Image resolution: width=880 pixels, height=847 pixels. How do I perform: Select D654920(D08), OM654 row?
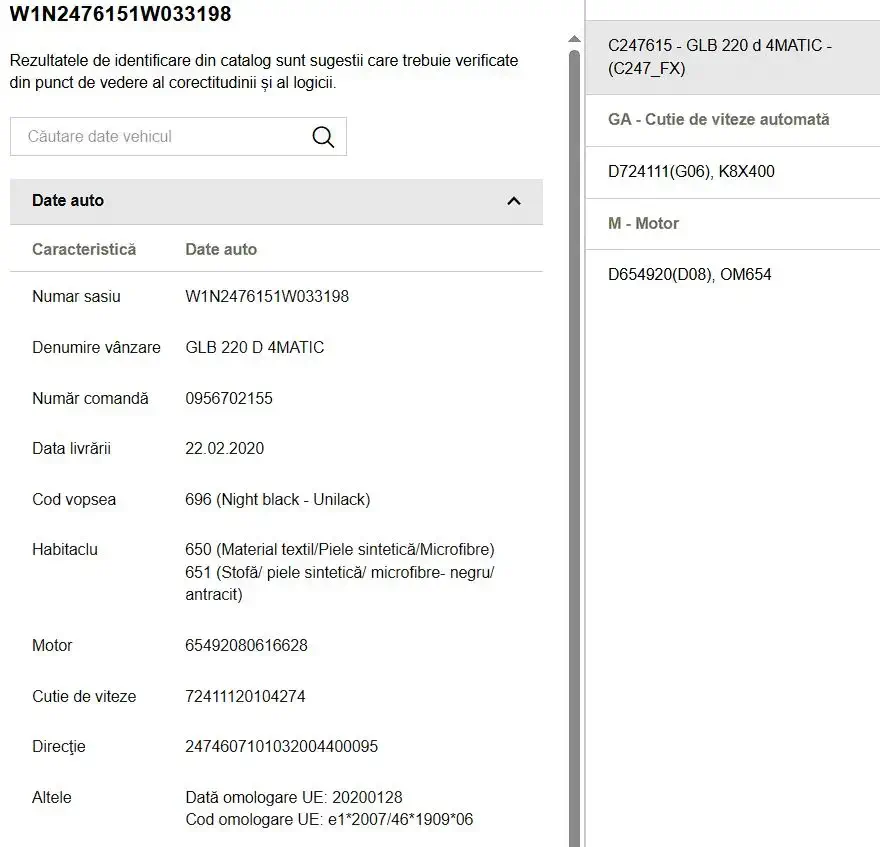coord(732,274)
